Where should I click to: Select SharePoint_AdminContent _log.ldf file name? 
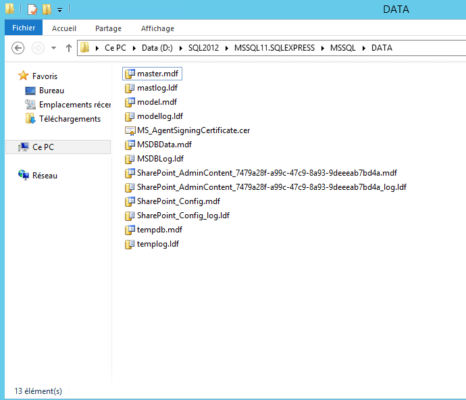pos(272,187)
